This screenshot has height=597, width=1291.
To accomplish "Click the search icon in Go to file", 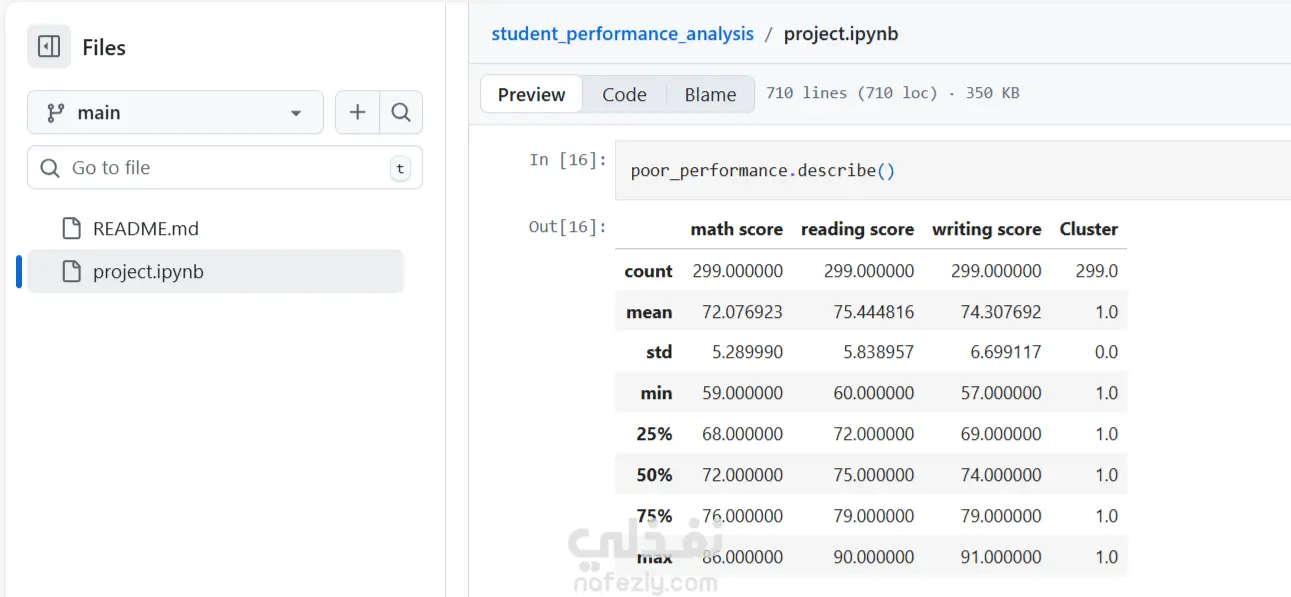I will [x=50, y=168].
